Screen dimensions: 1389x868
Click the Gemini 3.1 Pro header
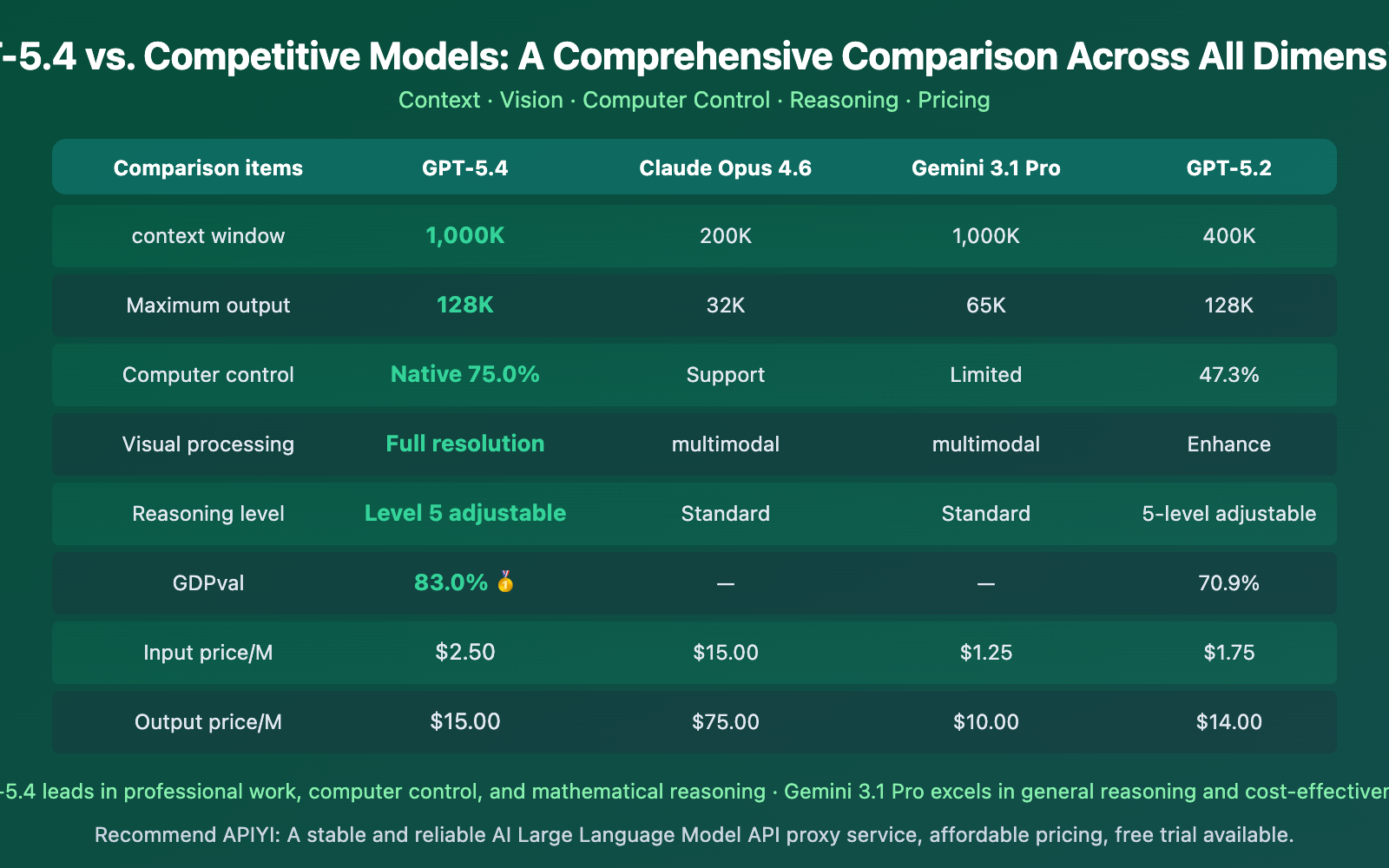click(985, 168)
